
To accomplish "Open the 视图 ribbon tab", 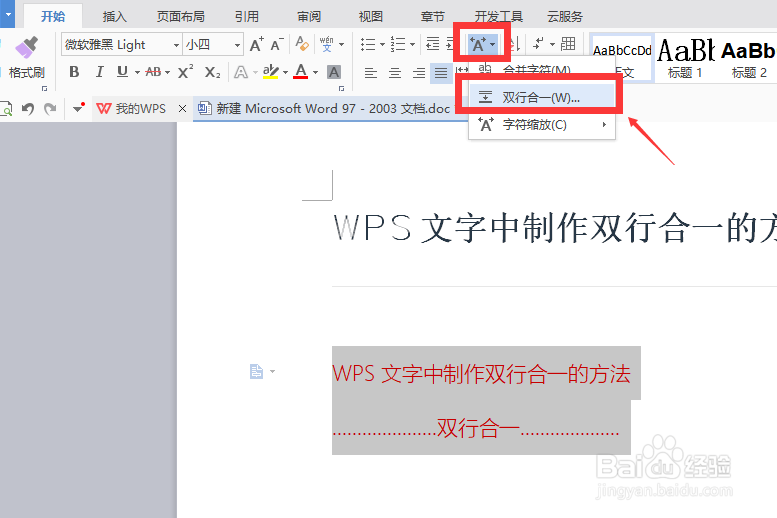I will point(371,16).
